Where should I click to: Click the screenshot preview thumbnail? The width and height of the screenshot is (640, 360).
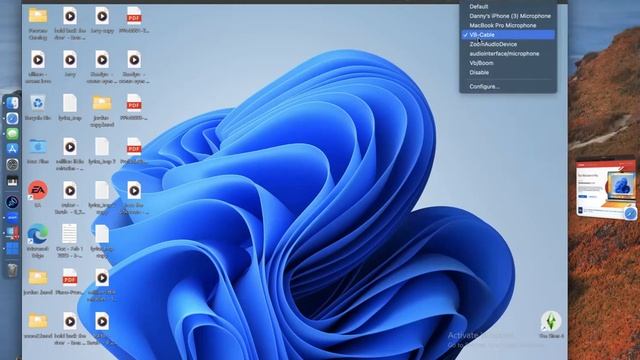click(x=606, y=189)
